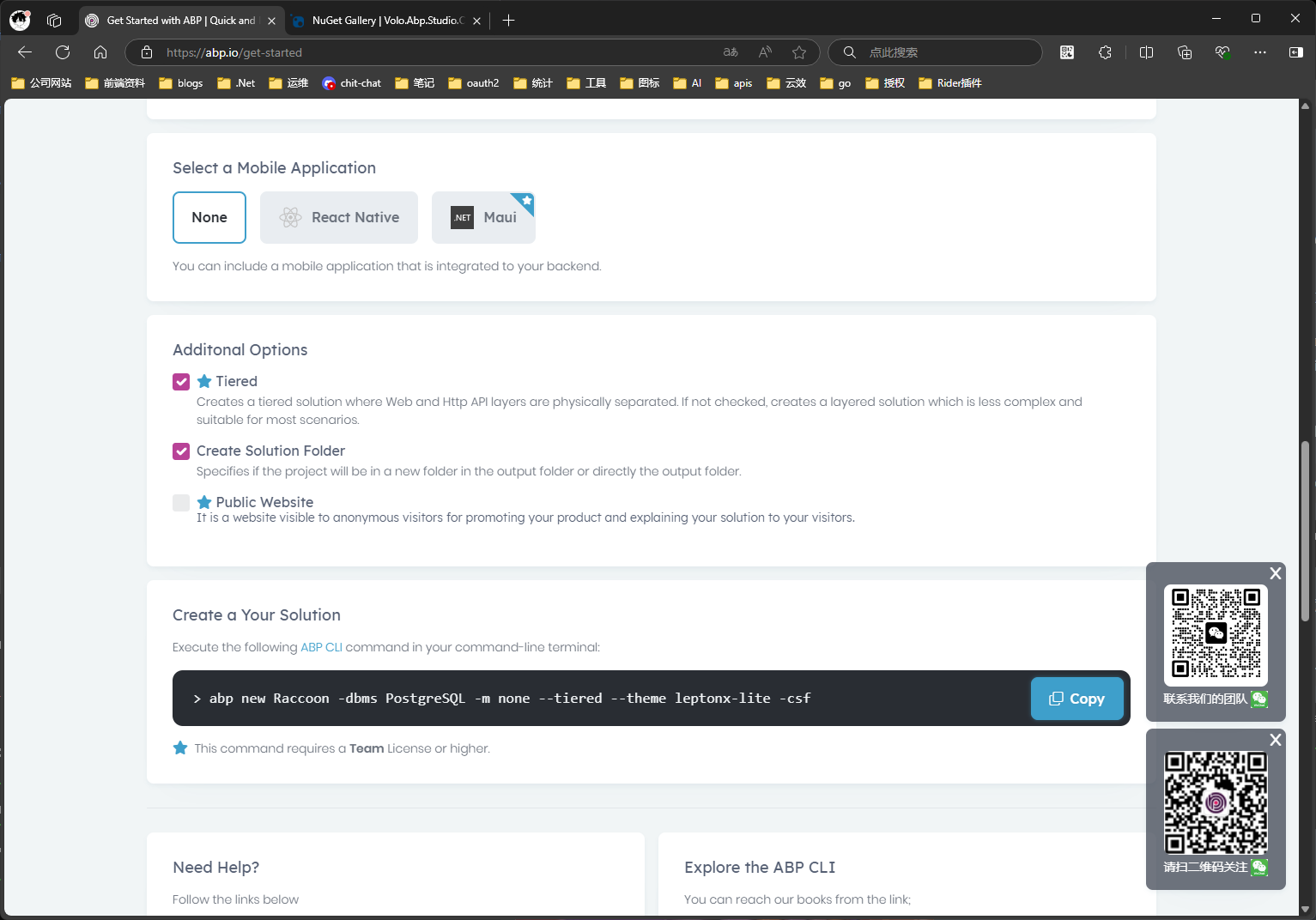Open the ABP CLI link

click(321, 647)
